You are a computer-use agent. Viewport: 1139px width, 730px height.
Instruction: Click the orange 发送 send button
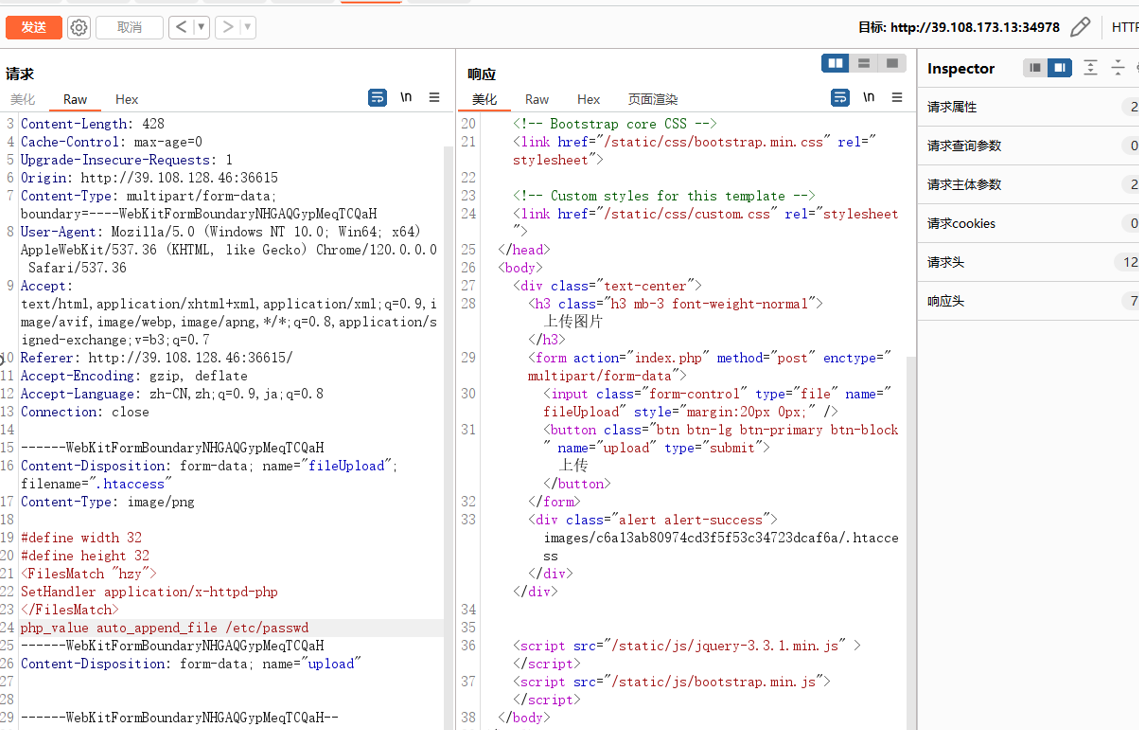point(33,28)
